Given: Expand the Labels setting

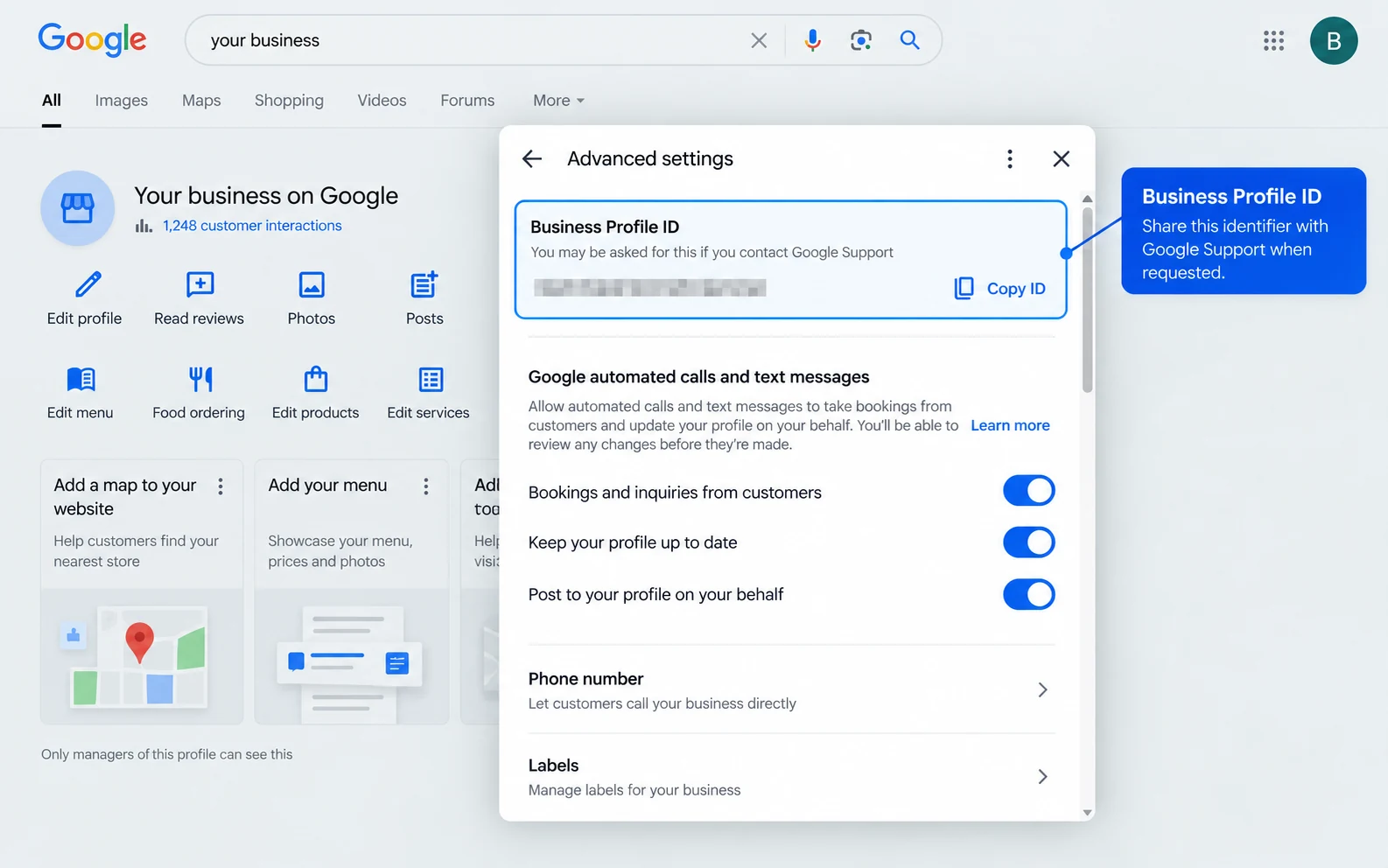Looking at the screenshot, I should coord(791,777).
